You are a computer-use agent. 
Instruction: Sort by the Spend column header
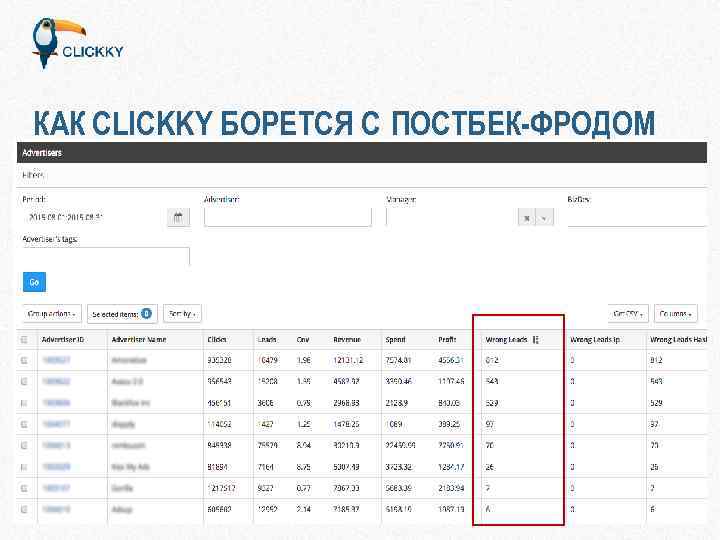pyautogui.click(x=395, y=340)
